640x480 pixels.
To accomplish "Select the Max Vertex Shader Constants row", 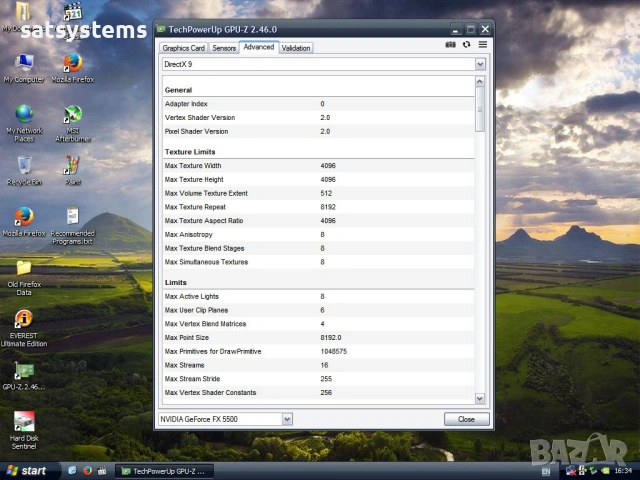I will [318, 393].
